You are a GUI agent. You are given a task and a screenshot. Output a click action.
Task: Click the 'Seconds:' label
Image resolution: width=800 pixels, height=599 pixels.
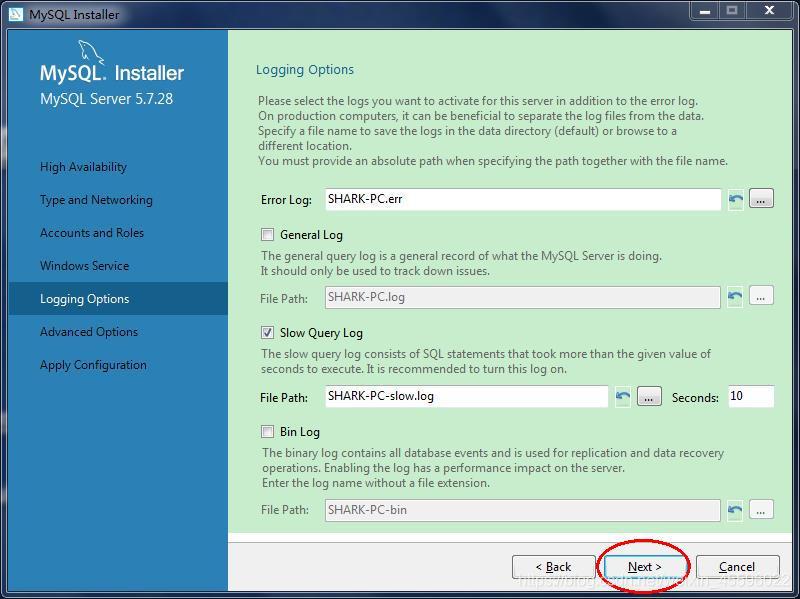(695, 397)
